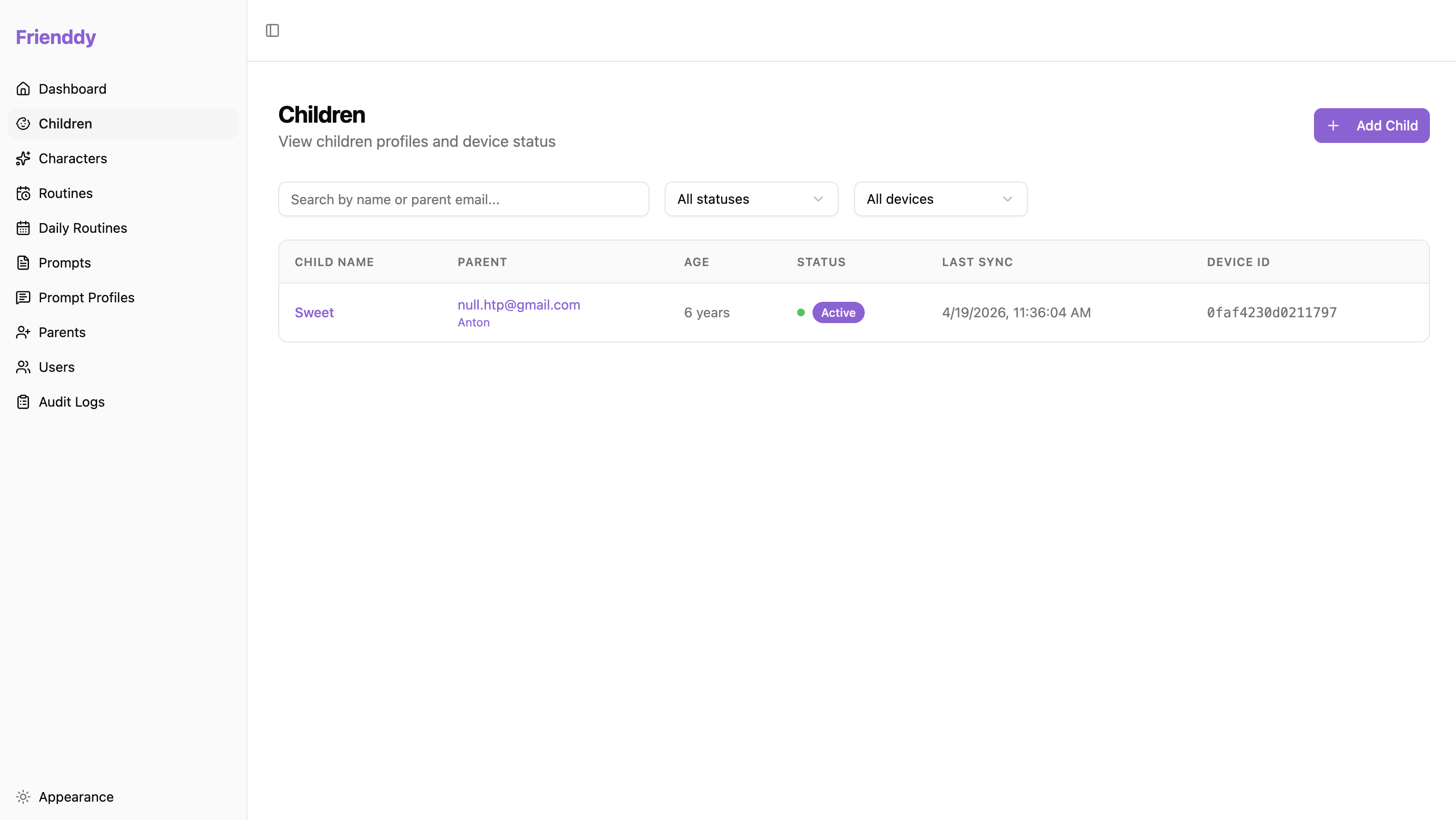Viewport: 1456px width, 820px height.
Task: Click the Active status badge
Action: coord(838,312)
